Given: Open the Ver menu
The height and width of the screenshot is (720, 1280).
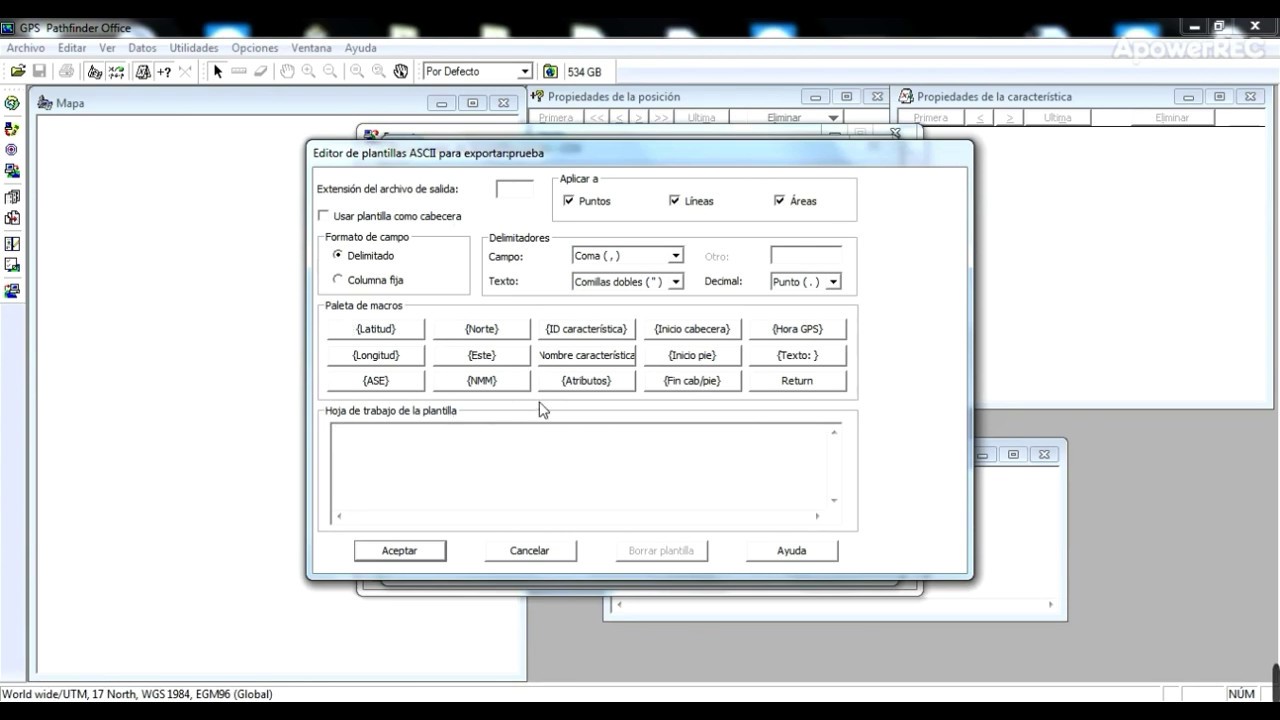Looking at the screenshot, I should (107, 48).
